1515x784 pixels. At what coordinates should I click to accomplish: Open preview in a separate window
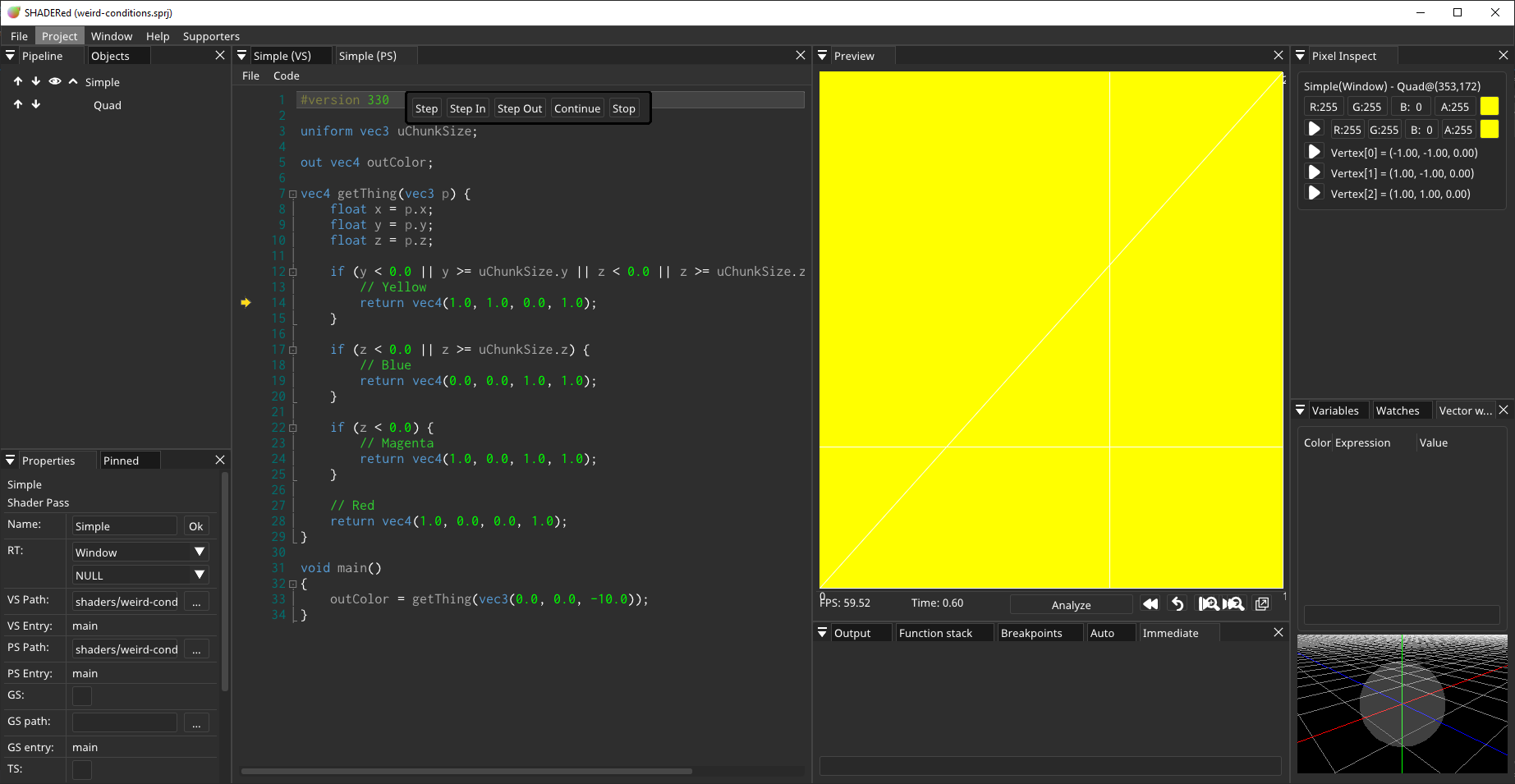coord(1262,603)
